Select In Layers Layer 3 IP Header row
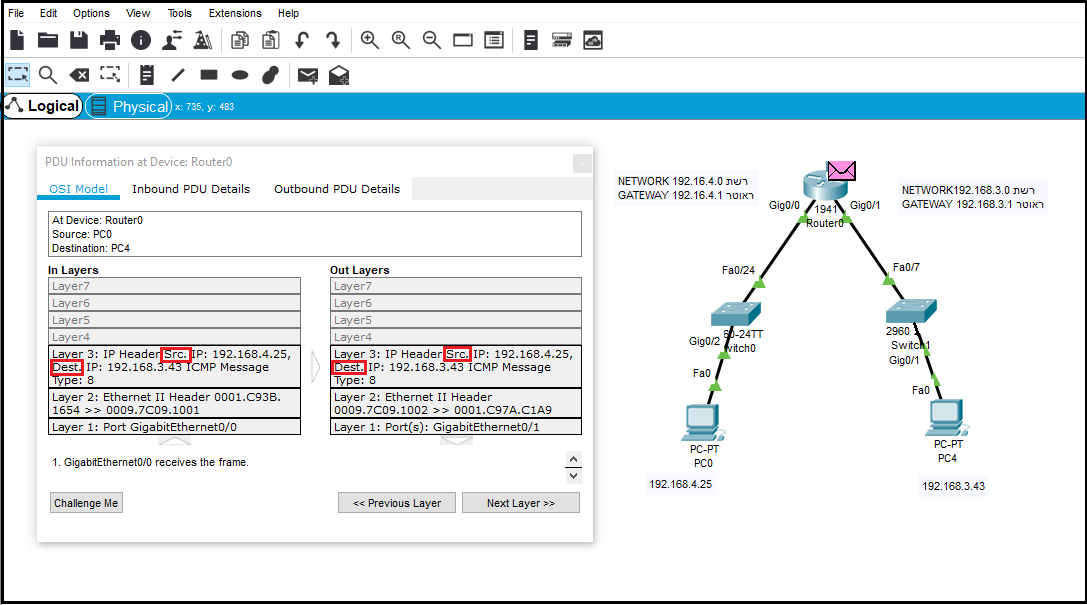 [175, 367]
